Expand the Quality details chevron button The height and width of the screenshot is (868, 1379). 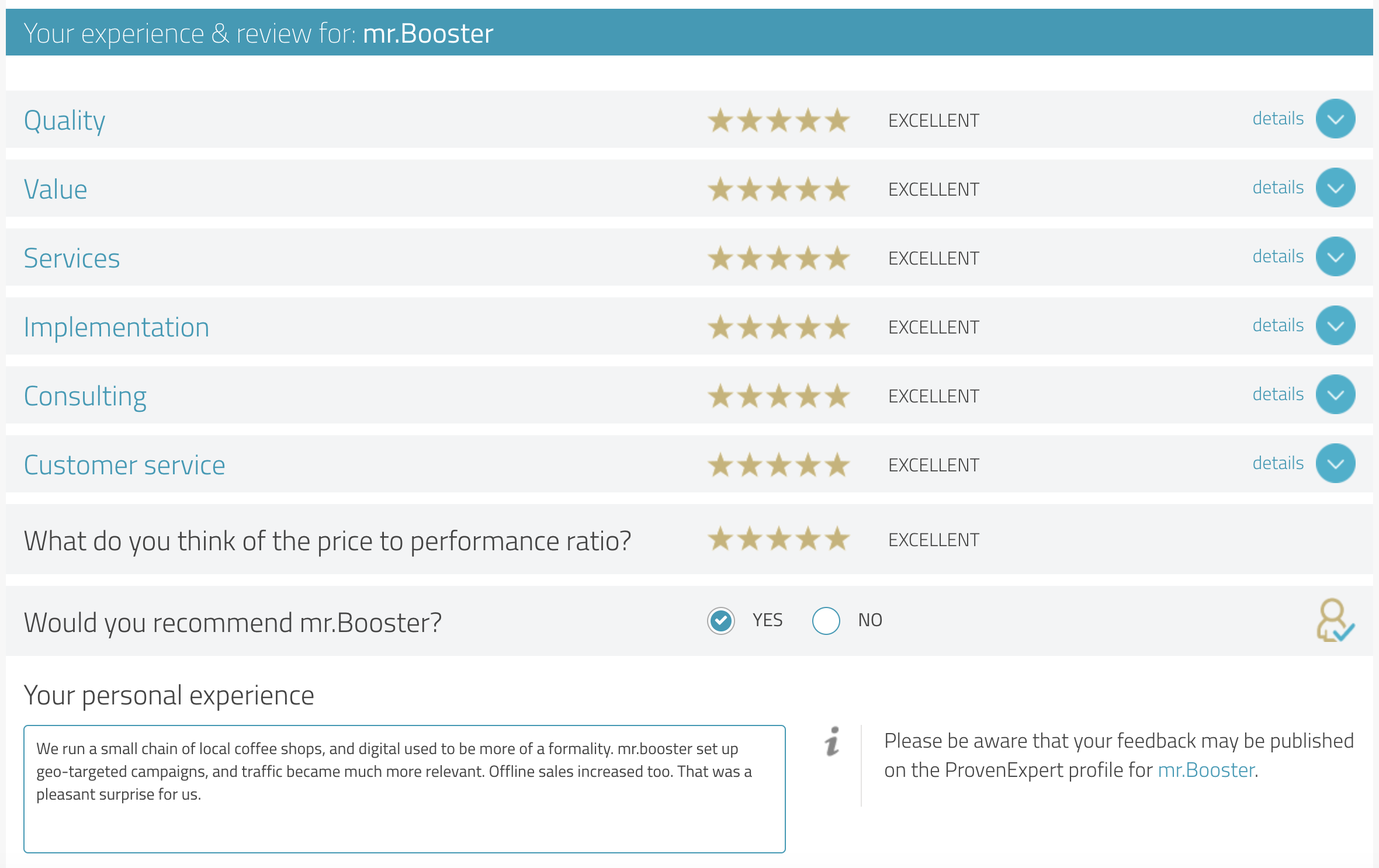point(1335,119)
